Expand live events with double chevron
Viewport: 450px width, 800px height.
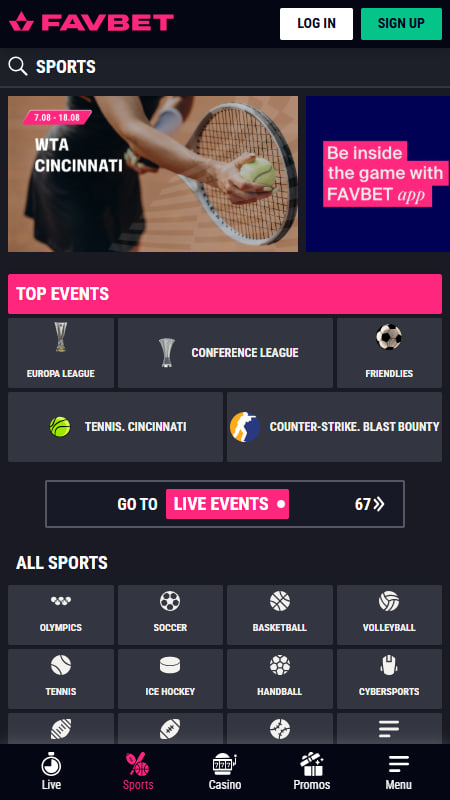click(x=379, y=504)
